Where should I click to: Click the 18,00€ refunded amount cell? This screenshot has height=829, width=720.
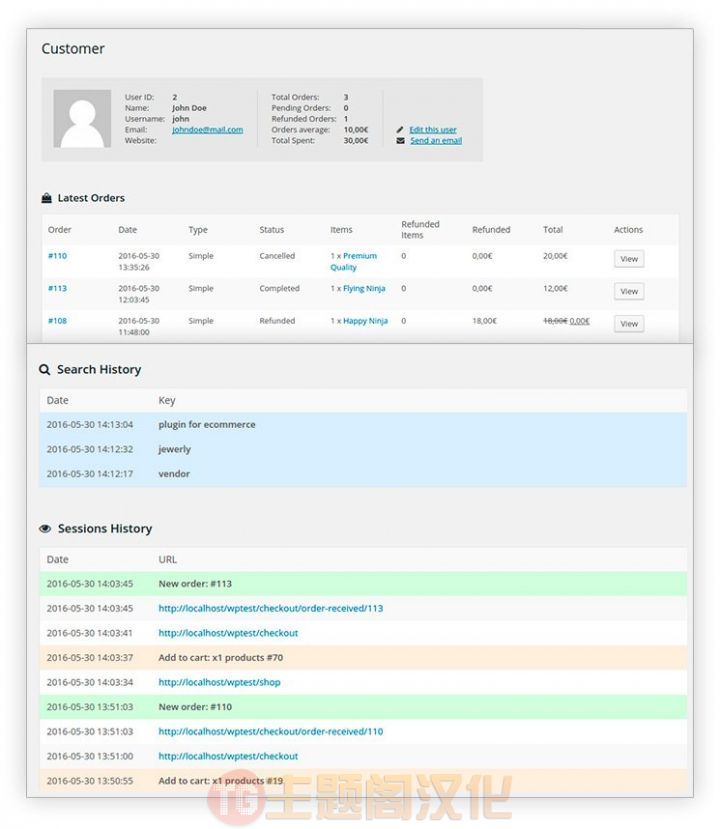[484, 321]
